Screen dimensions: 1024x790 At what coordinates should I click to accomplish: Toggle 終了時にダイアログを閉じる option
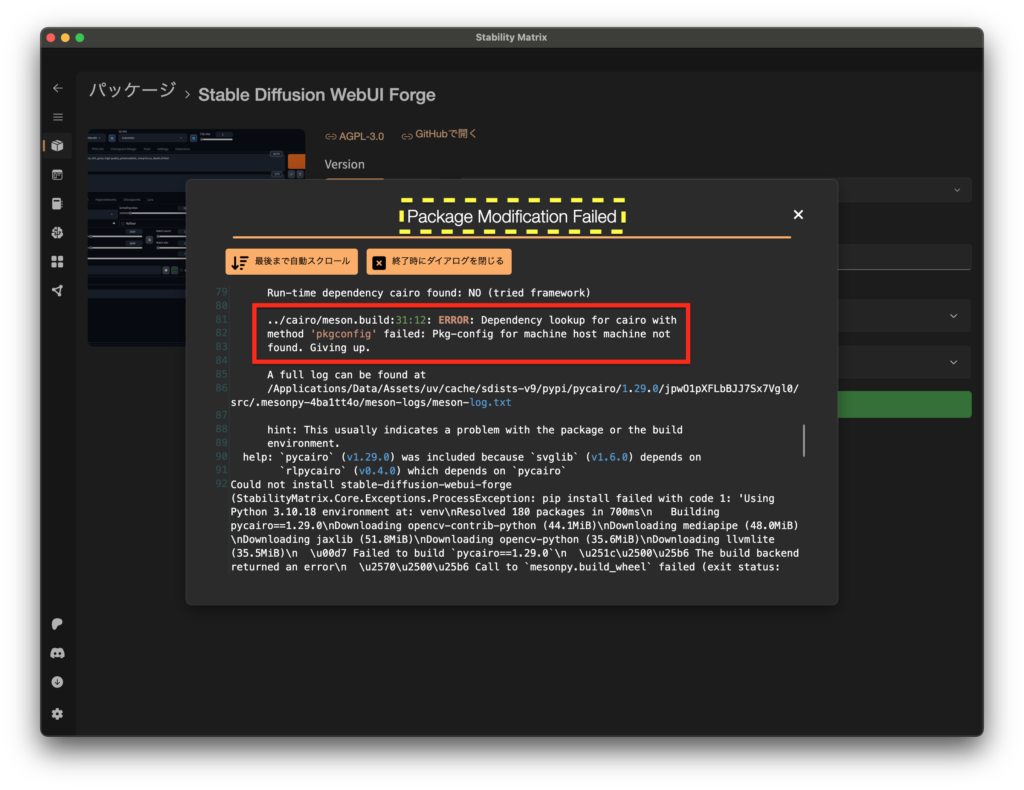[439, 262]
